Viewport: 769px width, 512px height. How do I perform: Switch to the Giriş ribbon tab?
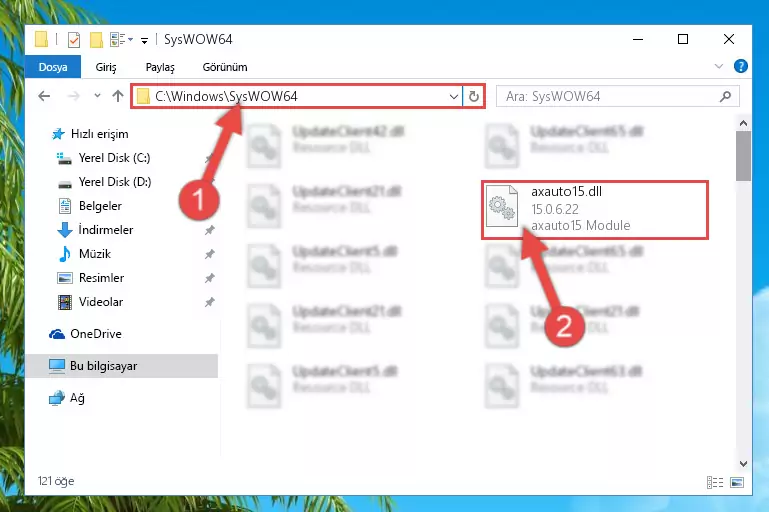106,67
